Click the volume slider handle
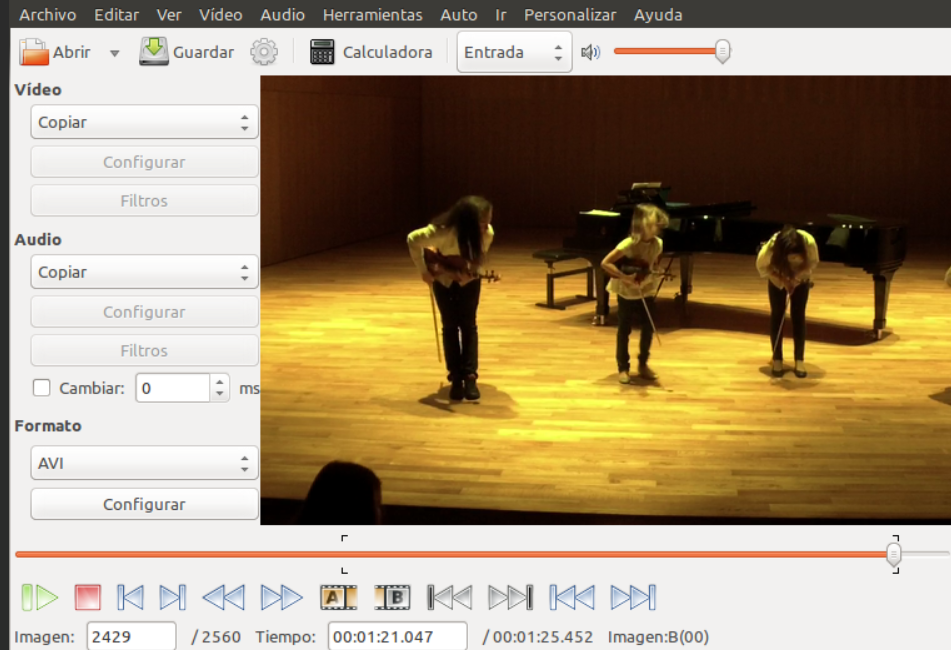Image resolution: width=951 pixels, height=650 pixels. [x=722, y=52]
